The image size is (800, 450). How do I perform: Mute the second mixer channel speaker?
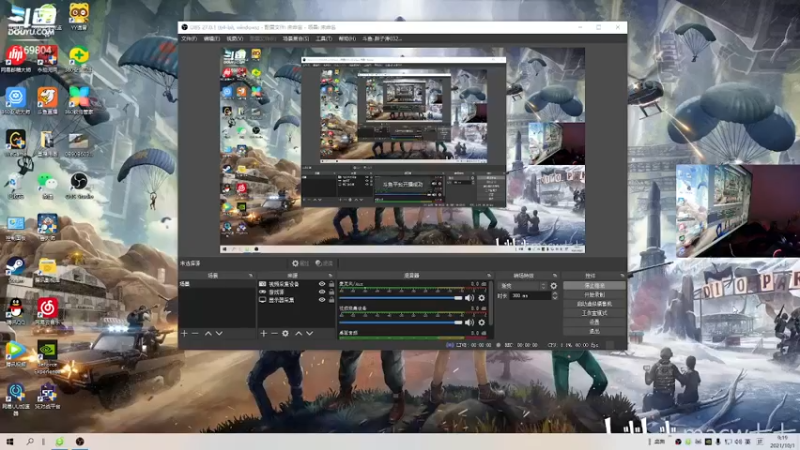point(469,322)
